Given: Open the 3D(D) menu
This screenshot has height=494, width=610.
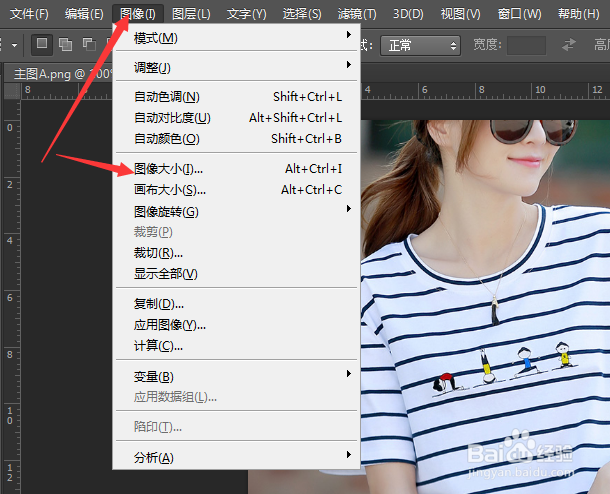Looking at the screenshot, I should click(408, 14).
